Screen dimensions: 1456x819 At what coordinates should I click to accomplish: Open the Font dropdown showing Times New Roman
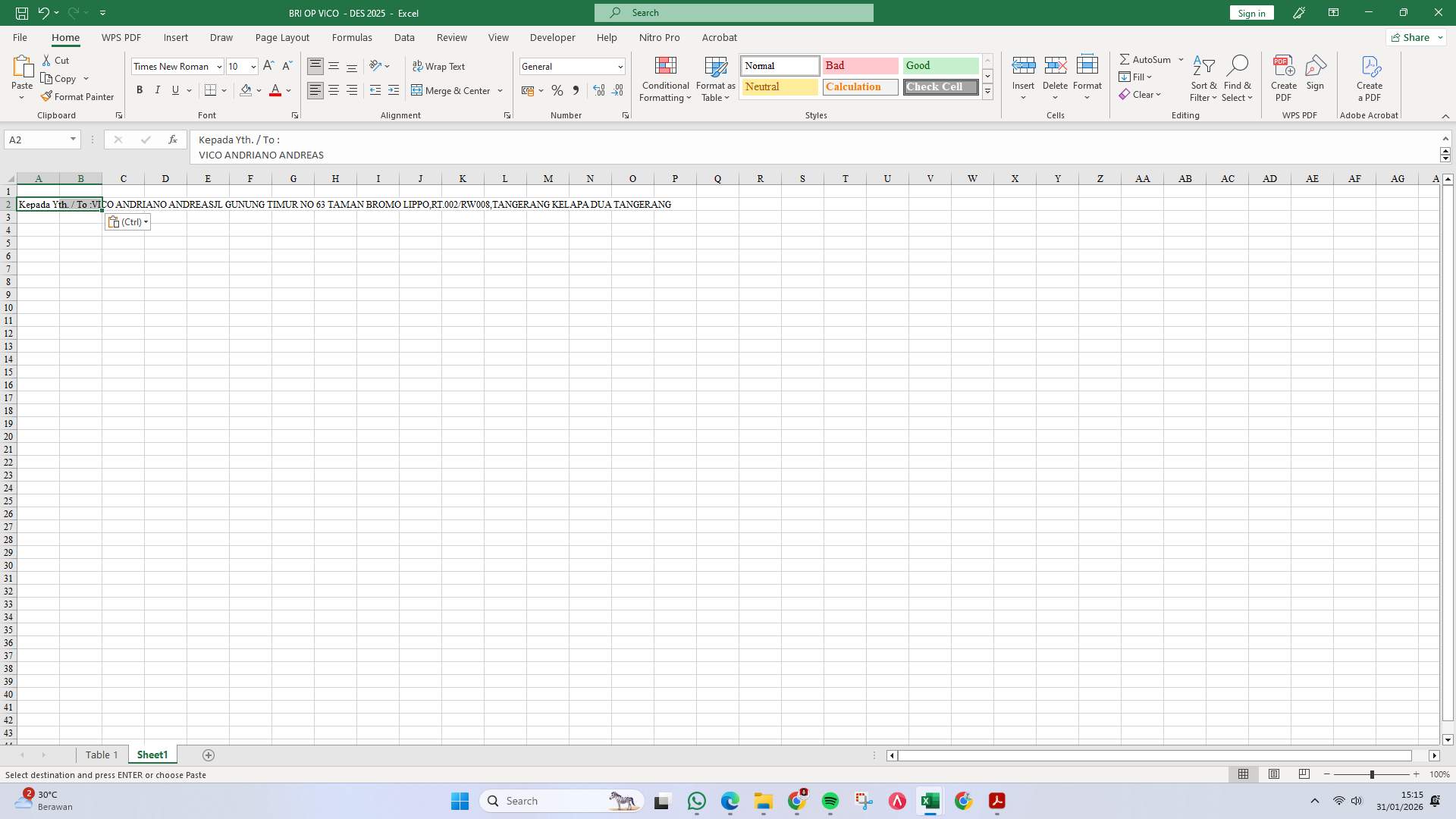click(x=218, y=66)
